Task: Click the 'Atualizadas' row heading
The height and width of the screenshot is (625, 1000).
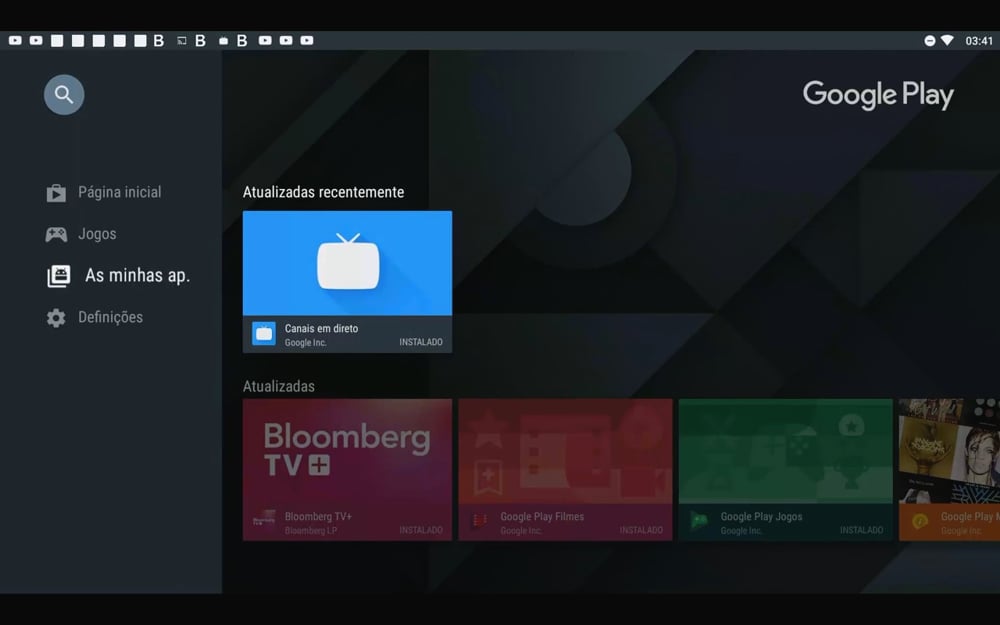Action: click(279, 386)
